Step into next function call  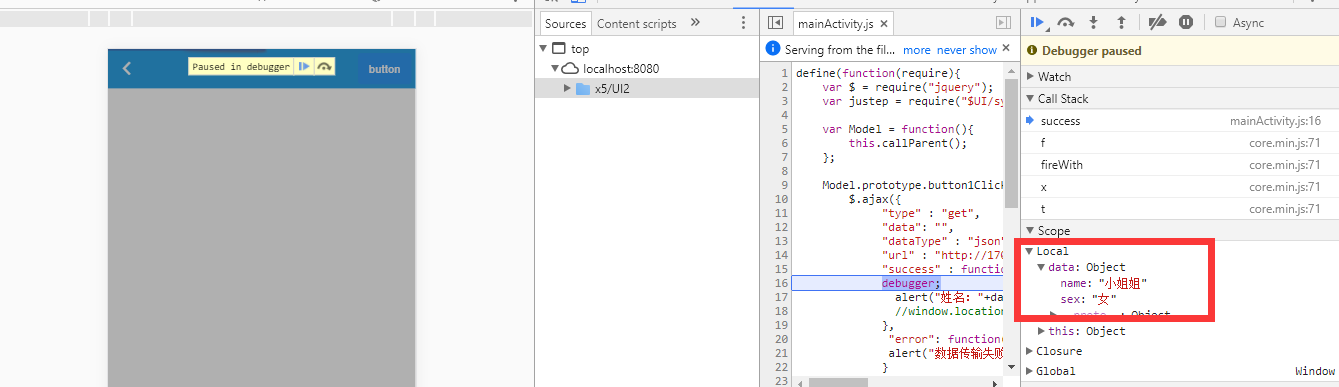pos(1094,22)
